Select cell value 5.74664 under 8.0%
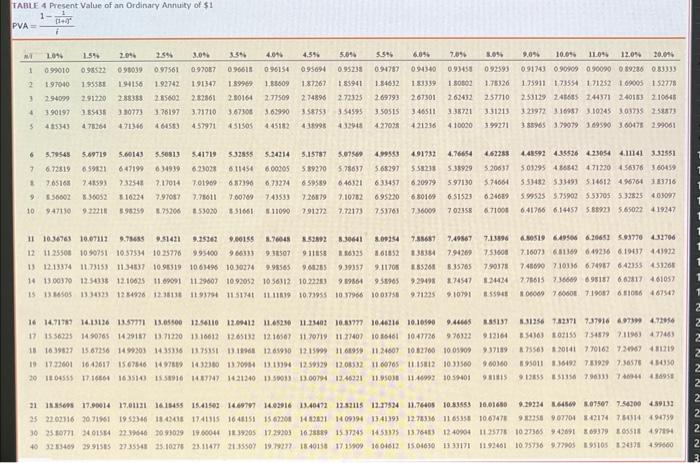 click(496, 182)
